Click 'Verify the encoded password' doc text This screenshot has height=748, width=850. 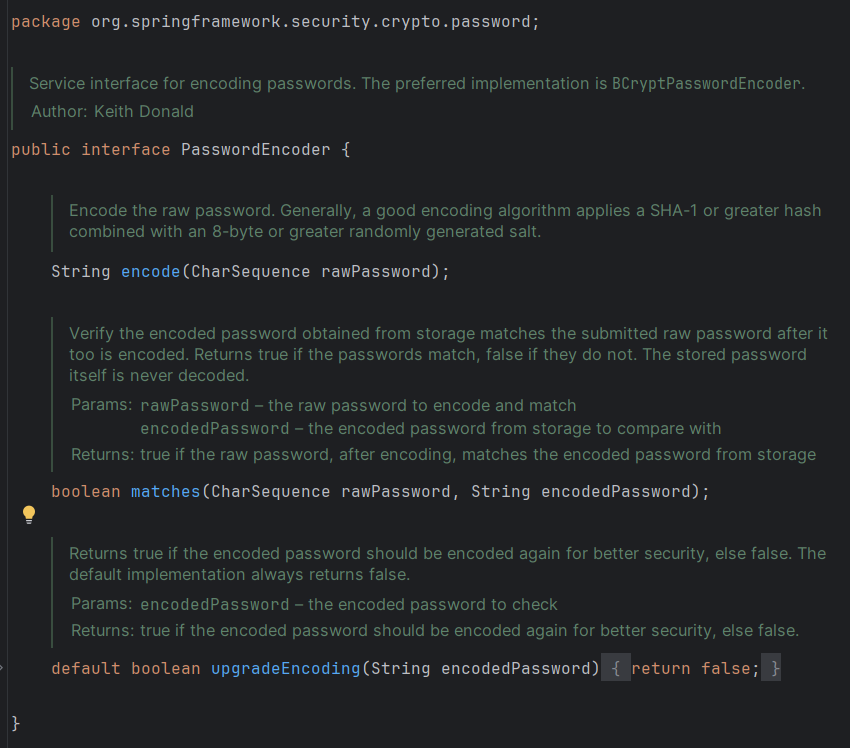tap(183, 333)
